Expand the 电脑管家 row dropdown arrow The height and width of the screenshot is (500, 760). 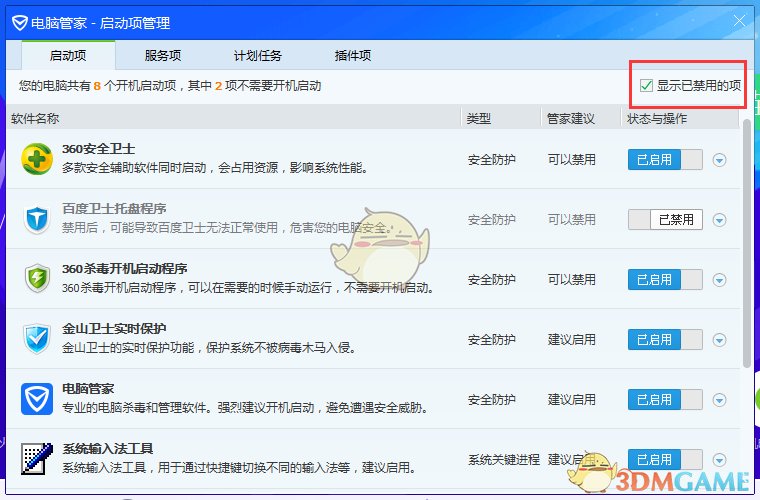719,400
